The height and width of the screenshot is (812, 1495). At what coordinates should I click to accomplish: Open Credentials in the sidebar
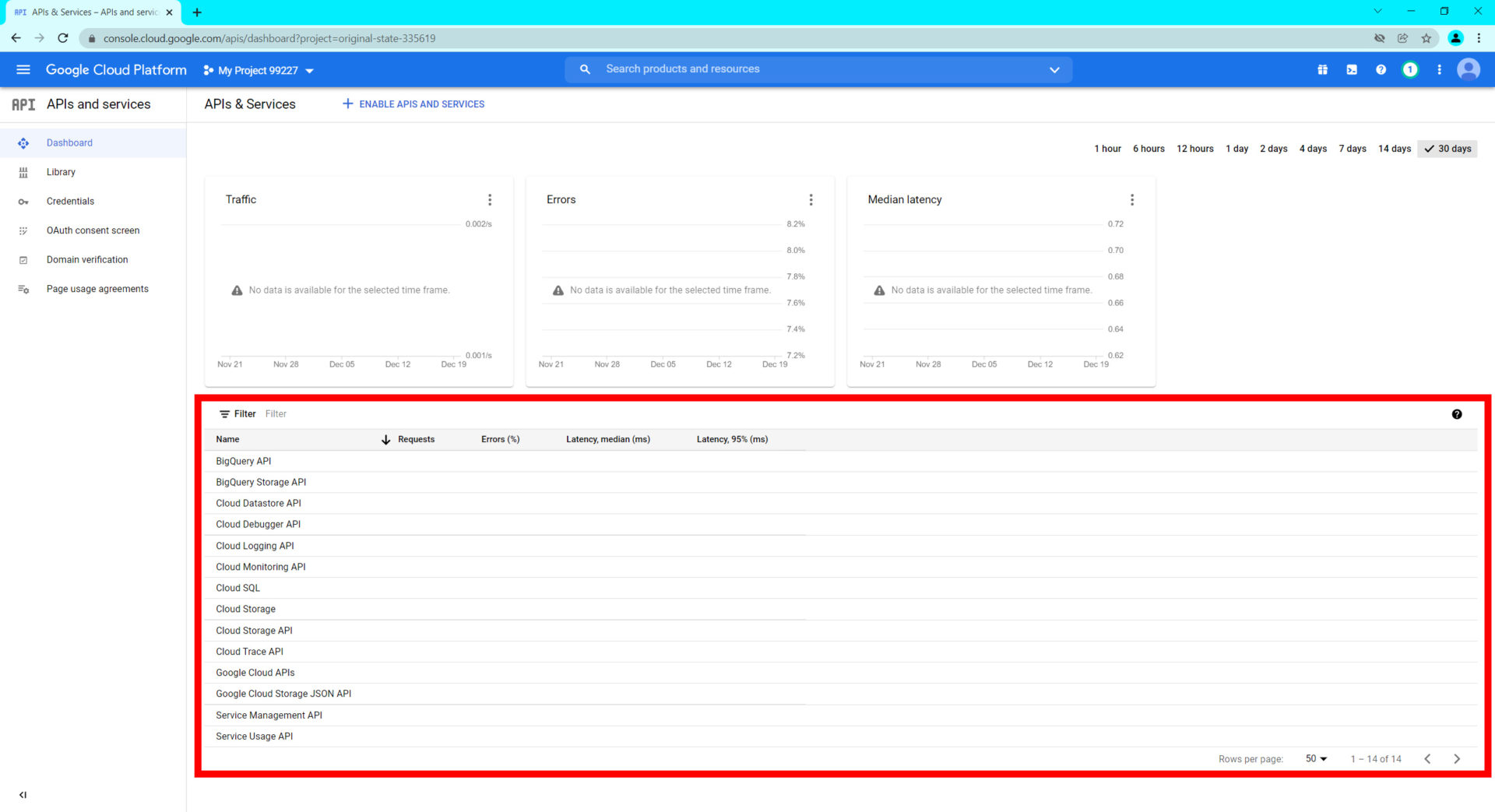pos(93,202)
